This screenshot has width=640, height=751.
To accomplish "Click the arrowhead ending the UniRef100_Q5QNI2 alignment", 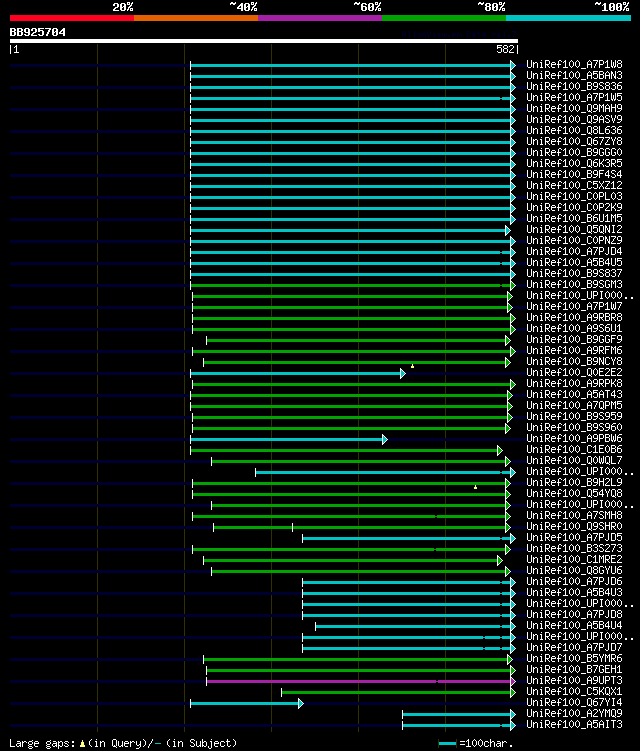I will pos(508,231).
